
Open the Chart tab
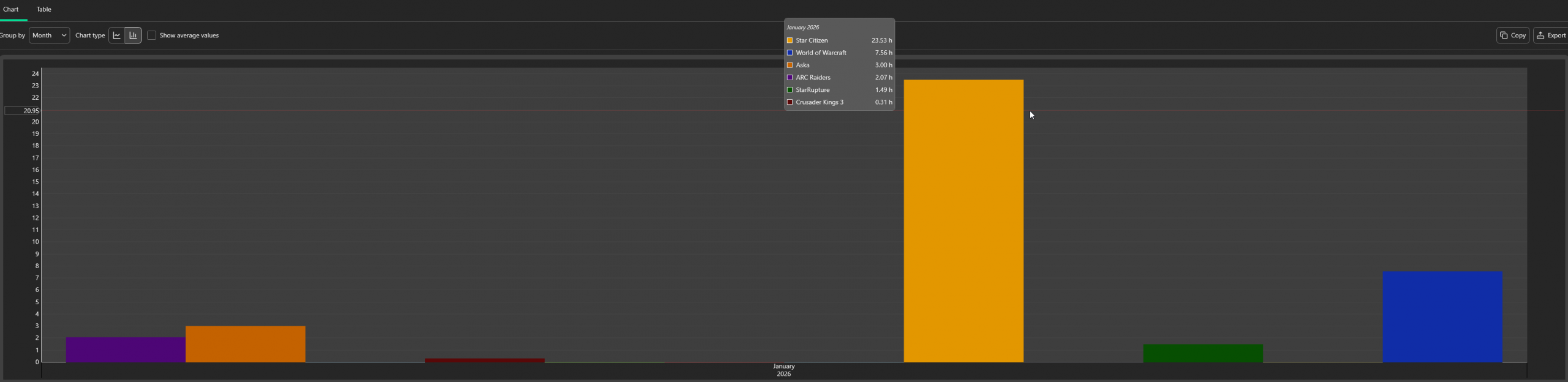(11, 9)
